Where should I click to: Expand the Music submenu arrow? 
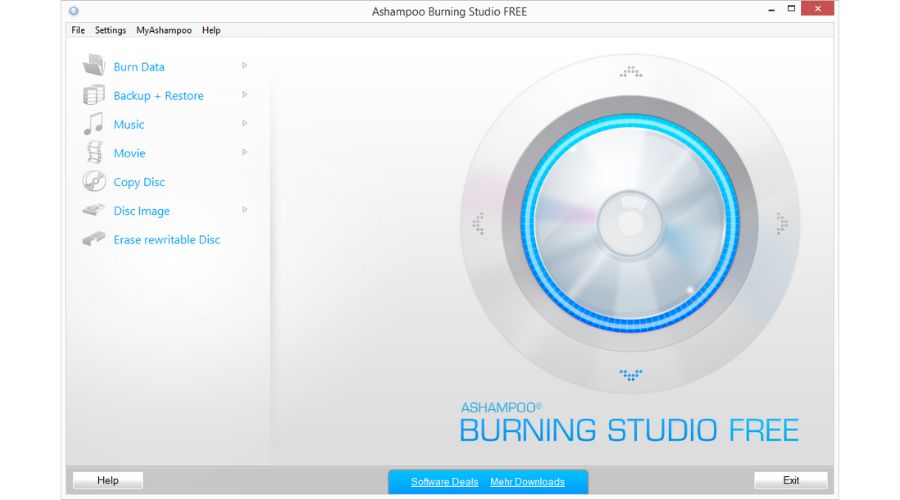(245, 123)
